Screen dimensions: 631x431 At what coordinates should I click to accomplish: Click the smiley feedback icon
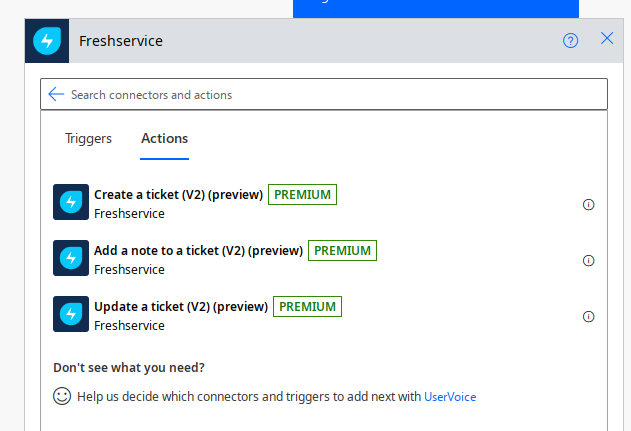(x=62, y=396)
